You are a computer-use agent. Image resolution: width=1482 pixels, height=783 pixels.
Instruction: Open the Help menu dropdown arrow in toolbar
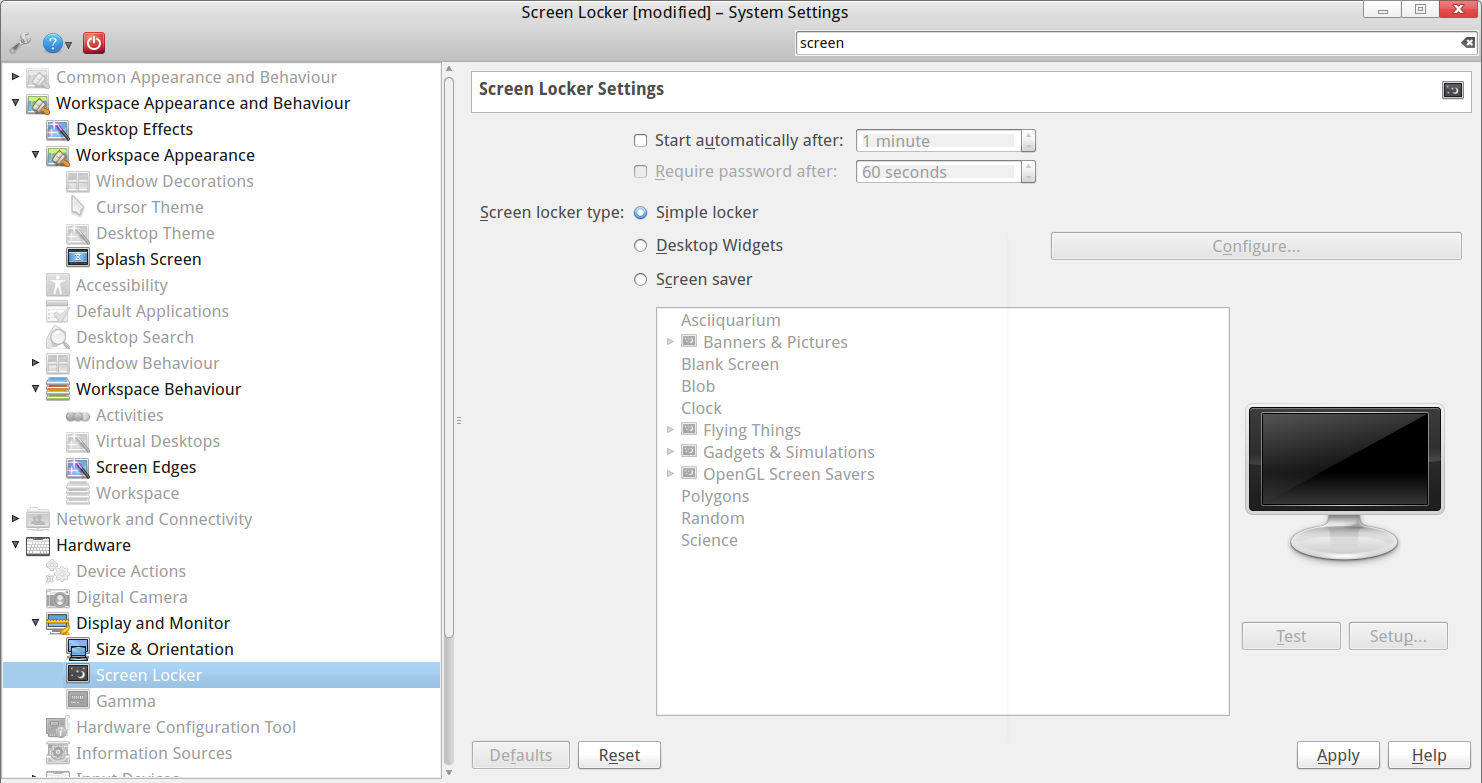point(69,45)
